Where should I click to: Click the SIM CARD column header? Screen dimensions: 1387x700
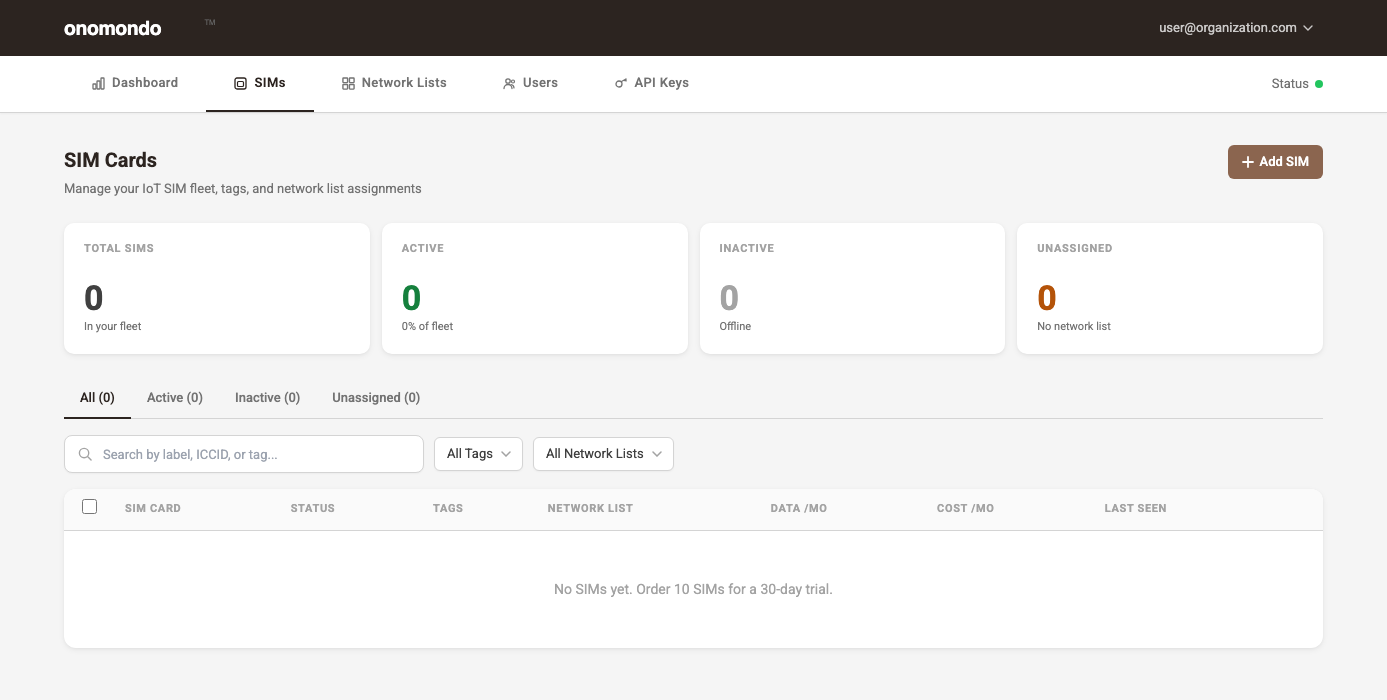tap(153, 508)
